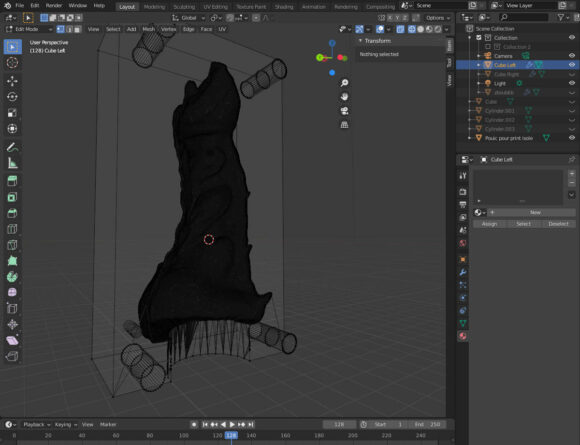The width and height of the screenshot is (580, 445).
Task: Hide Camera using its eye icon
Action: 572,56
